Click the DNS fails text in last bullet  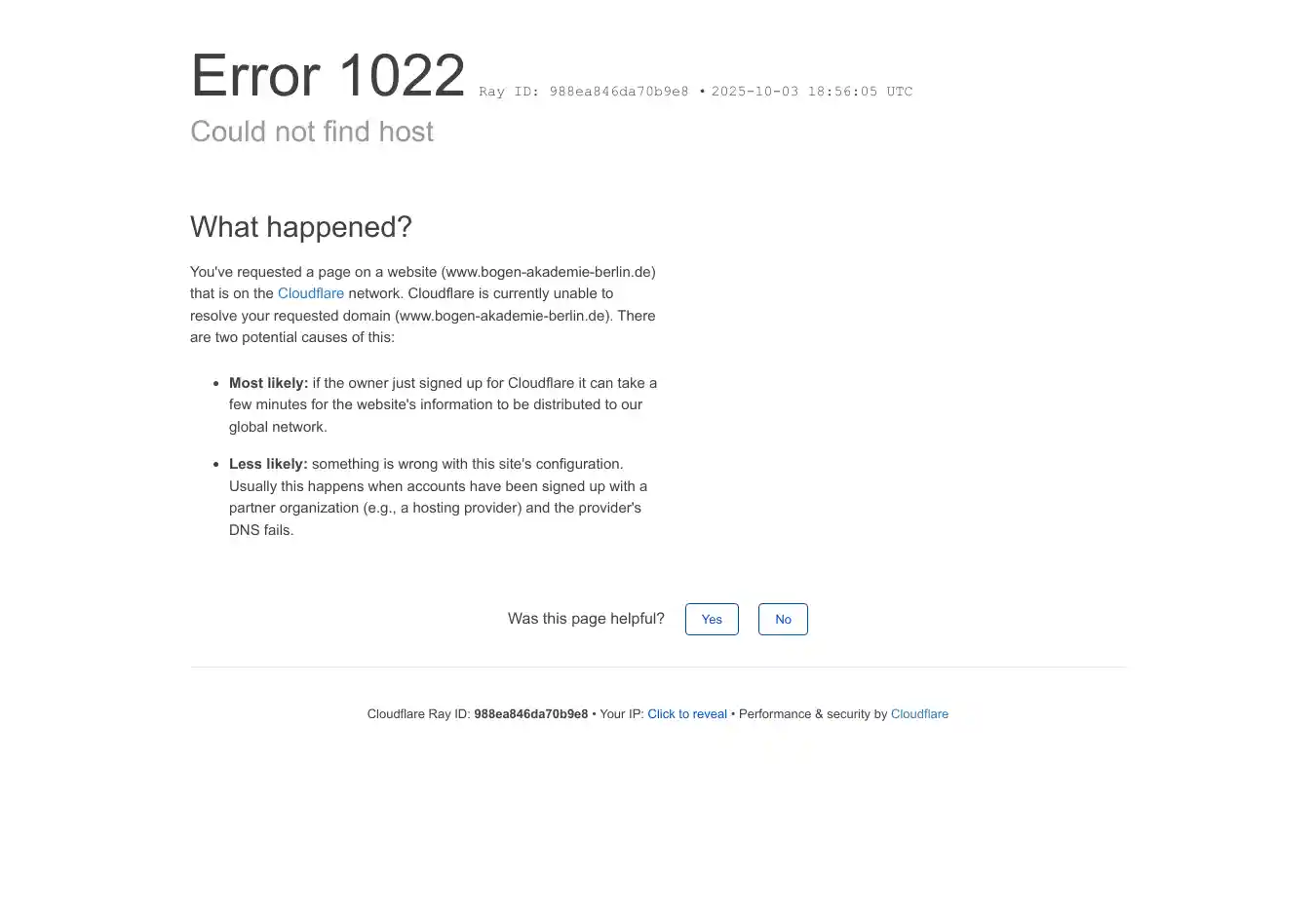261,530
